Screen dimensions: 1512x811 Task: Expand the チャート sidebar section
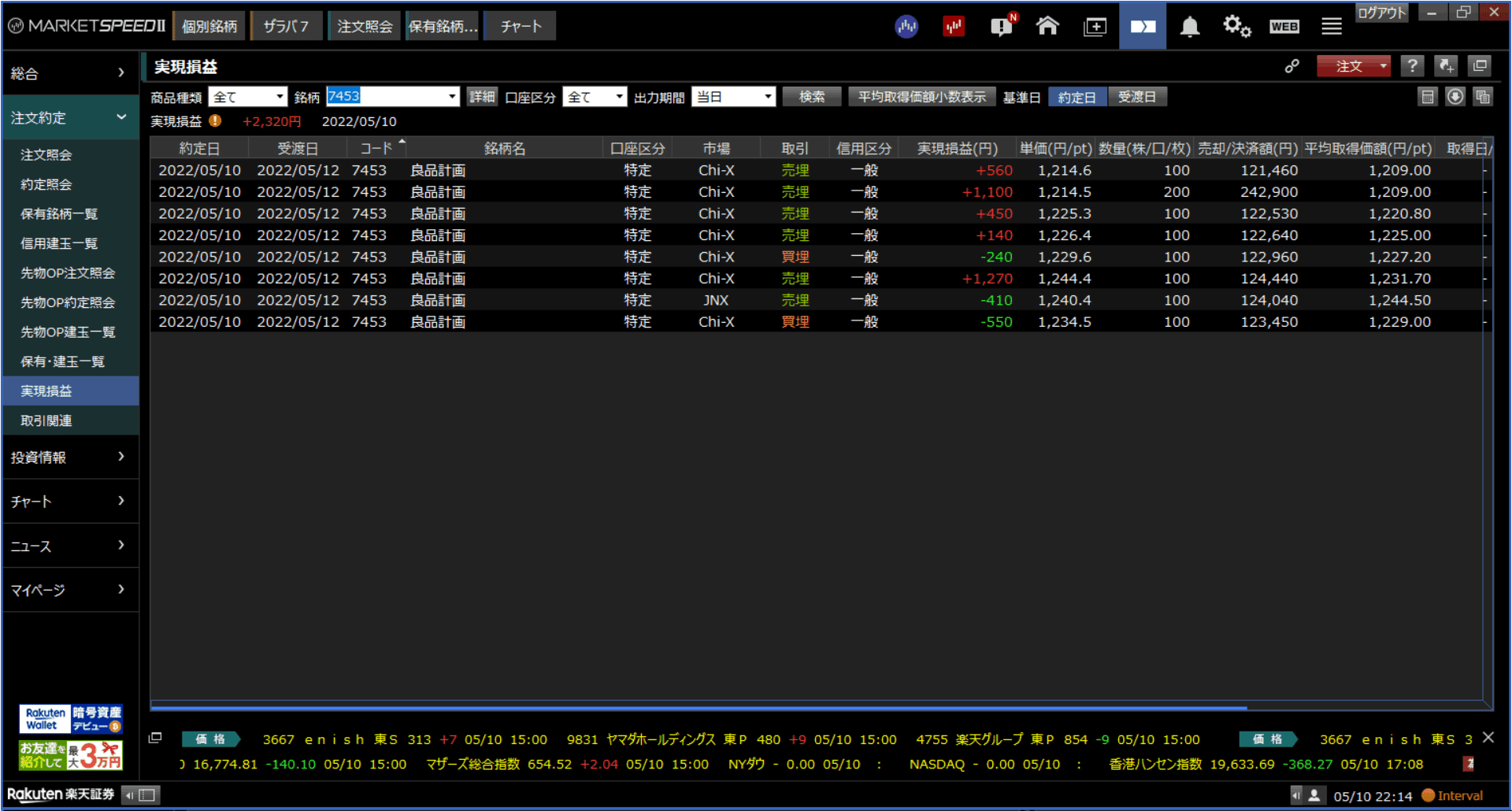69,501
